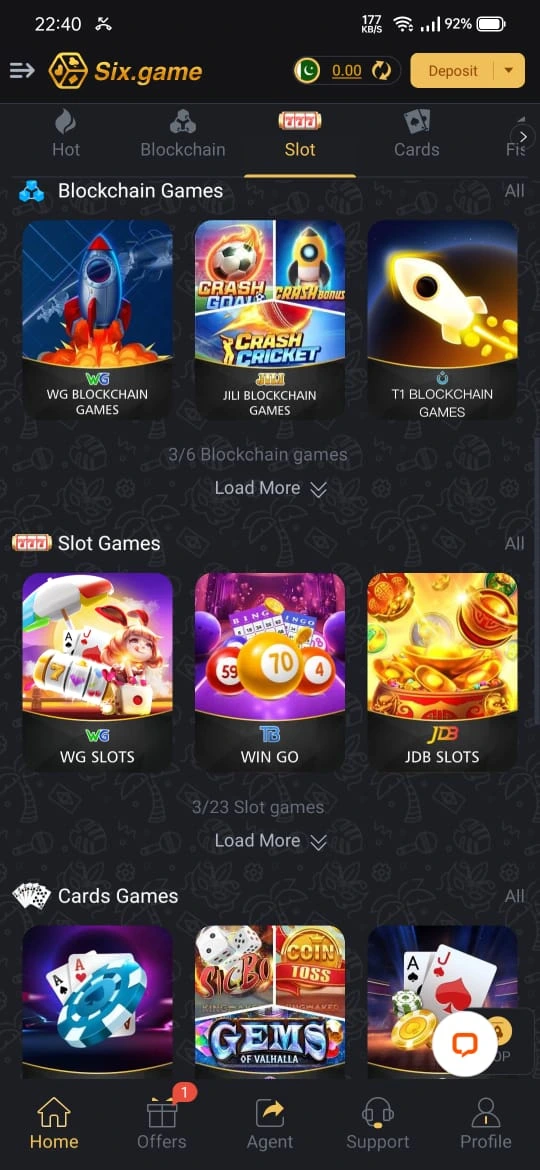Open the JILI Blockchain Games thumbnail
This screenshot has height=1170, width=540.
270,319
